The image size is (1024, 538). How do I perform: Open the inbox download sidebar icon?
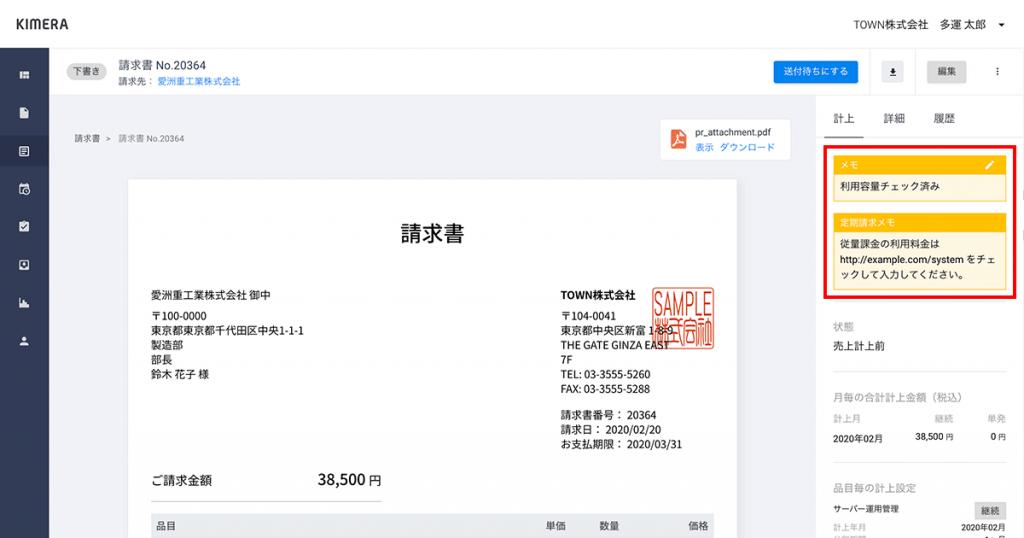click(x=24, y=265)
